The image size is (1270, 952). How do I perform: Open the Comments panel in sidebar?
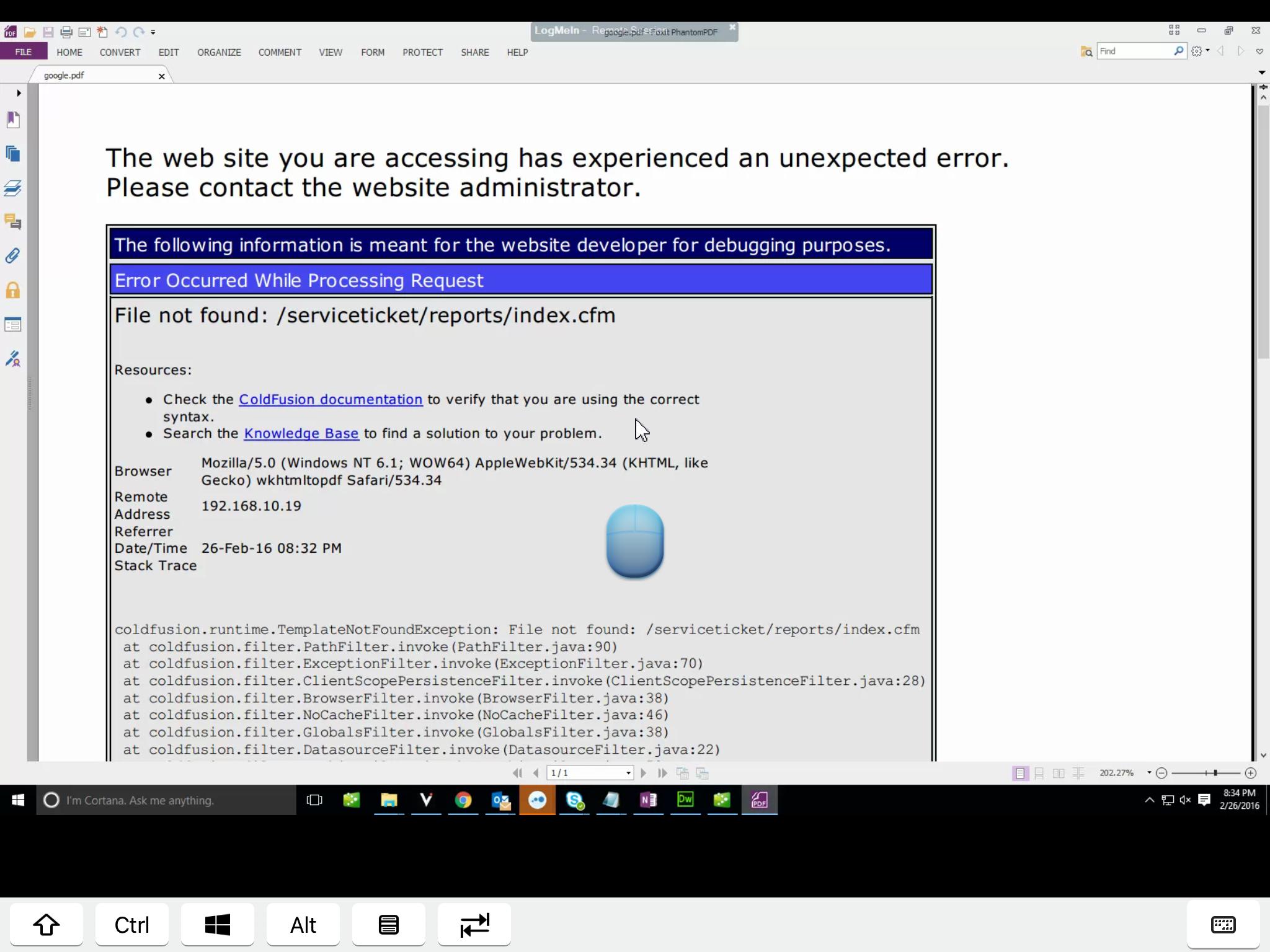tap(13, 222)
